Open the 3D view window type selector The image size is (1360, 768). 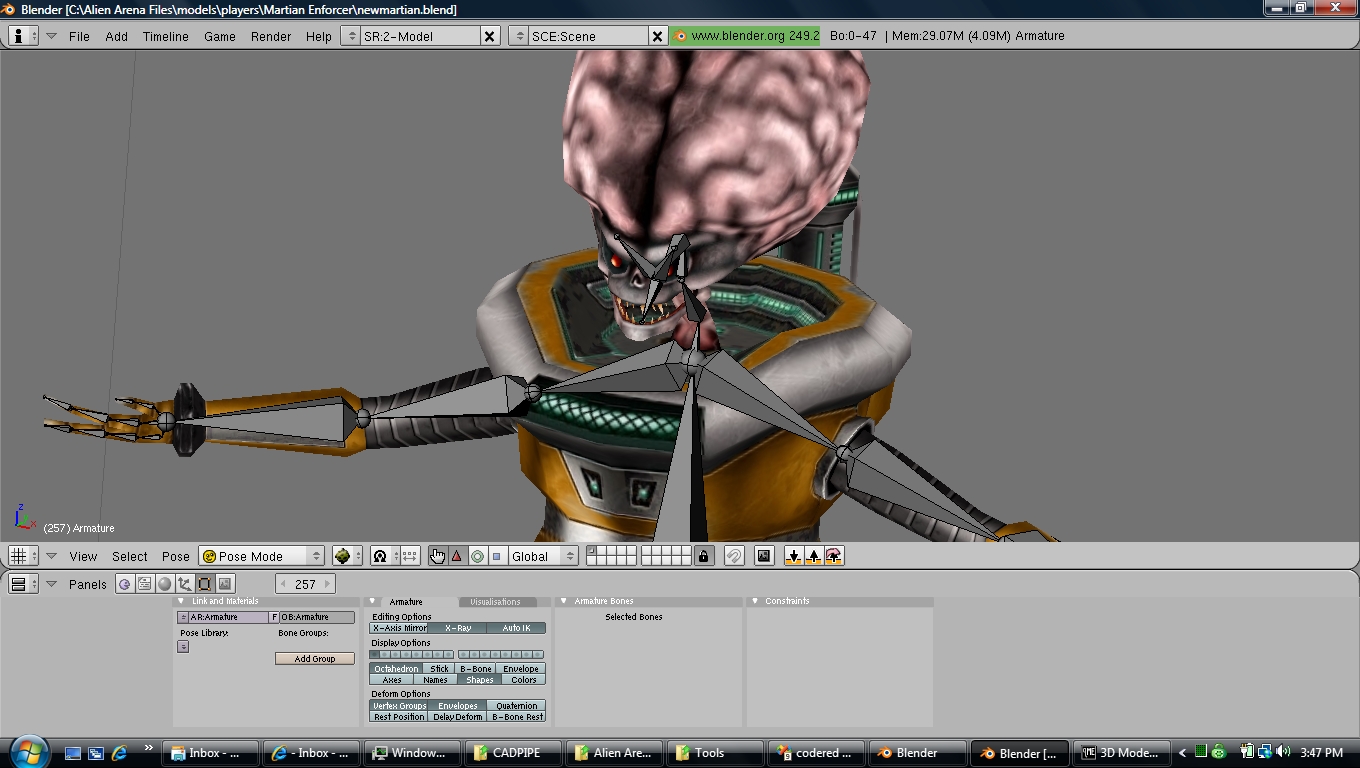pos(22,556)
